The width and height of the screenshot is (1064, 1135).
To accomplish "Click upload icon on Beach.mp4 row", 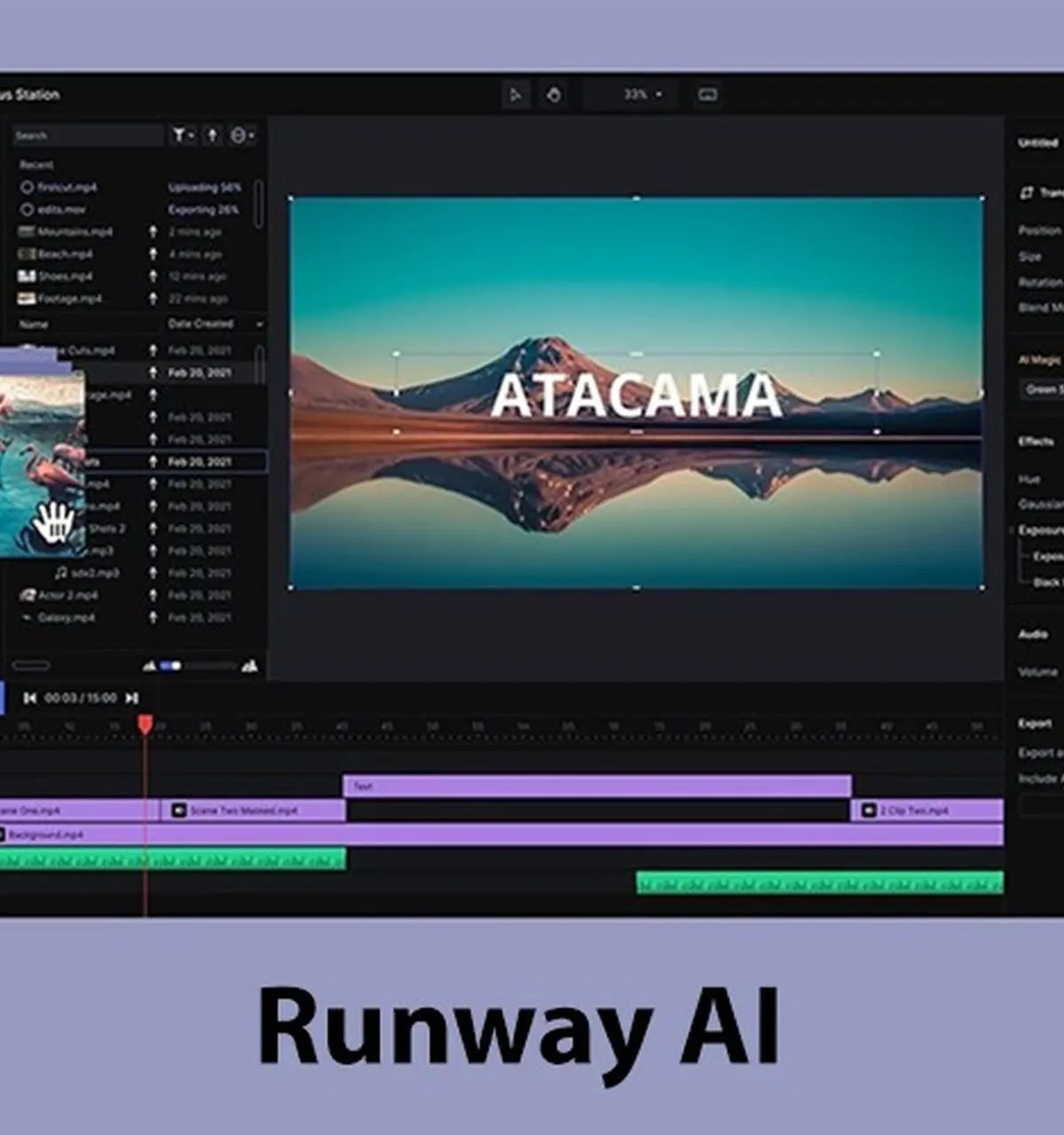I will tap(153, 254).
